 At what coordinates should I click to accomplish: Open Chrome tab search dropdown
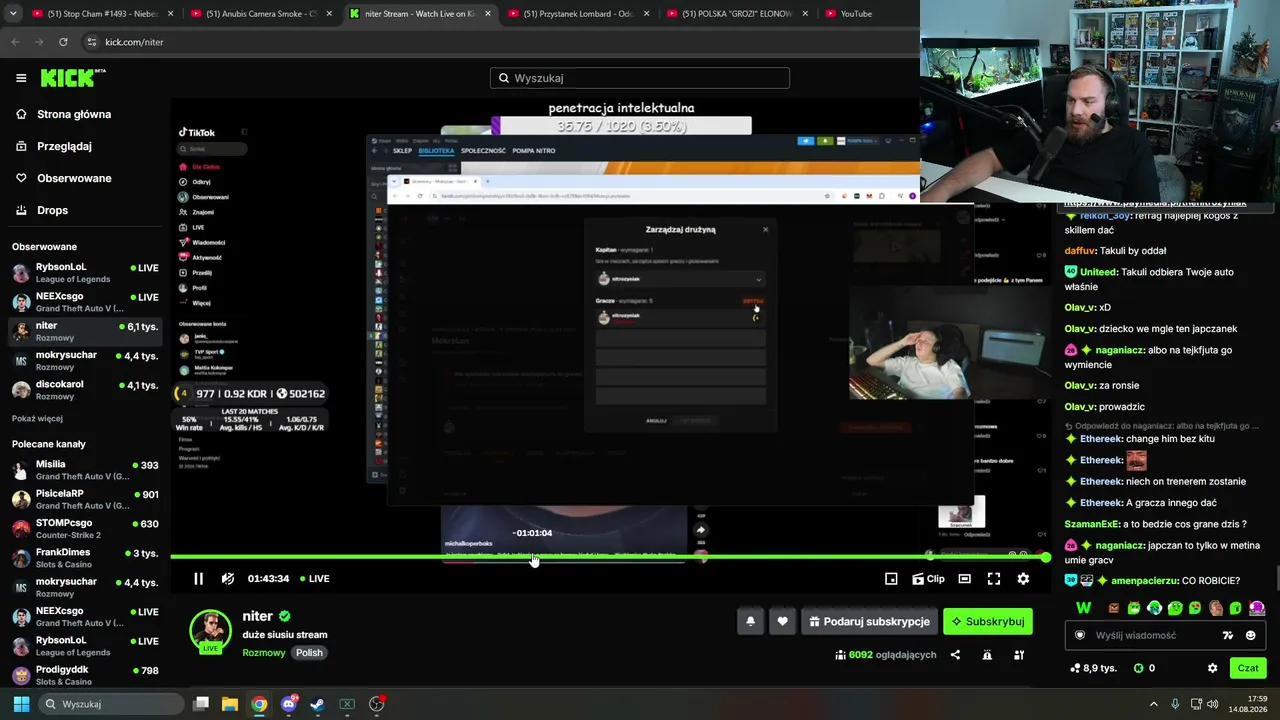tap(13, 14)
